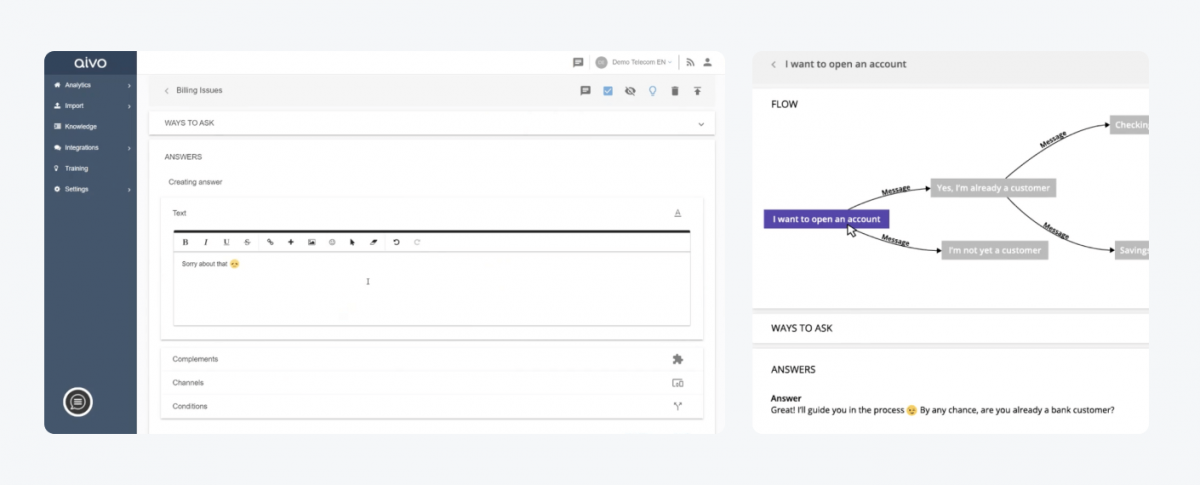
Task: Click the FLOW heading
Action: [784, 104]
